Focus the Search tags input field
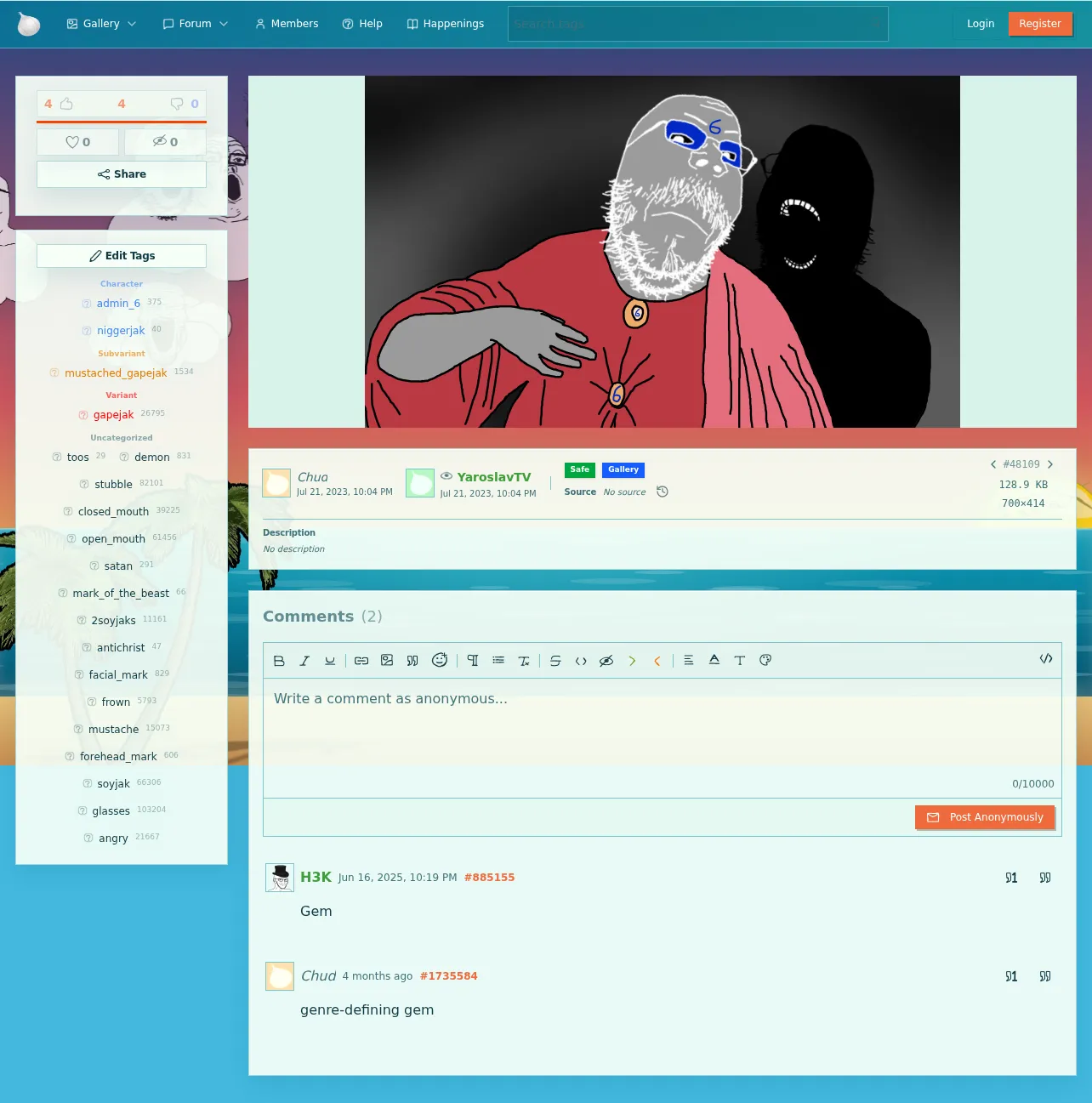The height and width of the screenshot is (1103, 1092). (697, 24)
